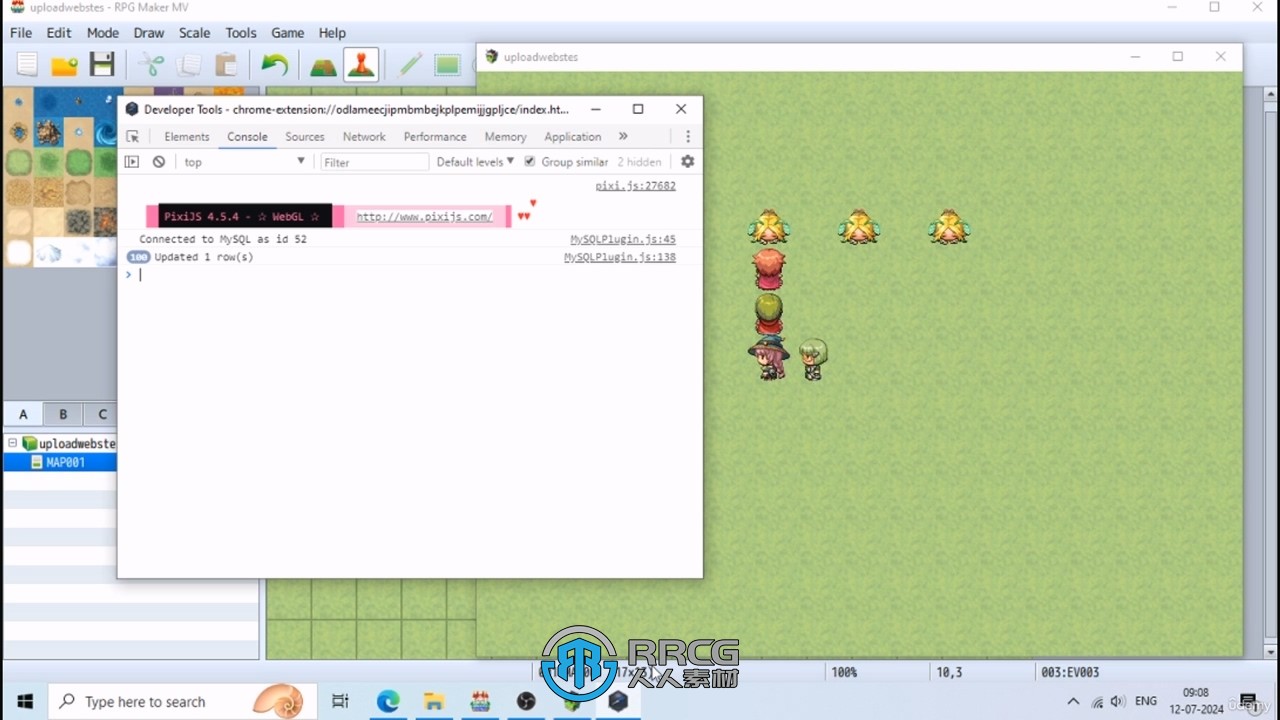Click the green Undo arrow icon

[274, 66]
